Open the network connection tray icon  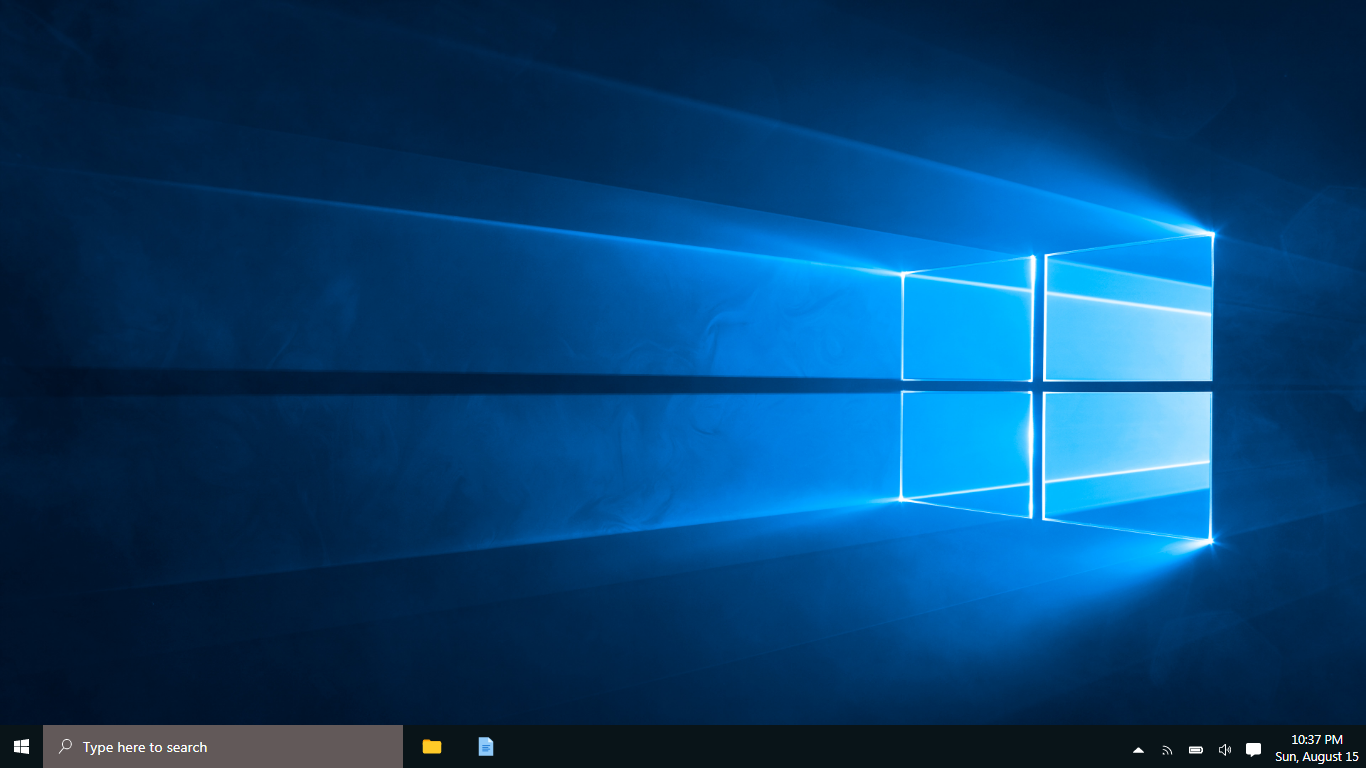pyautogui.click(x=1167, y=749)
